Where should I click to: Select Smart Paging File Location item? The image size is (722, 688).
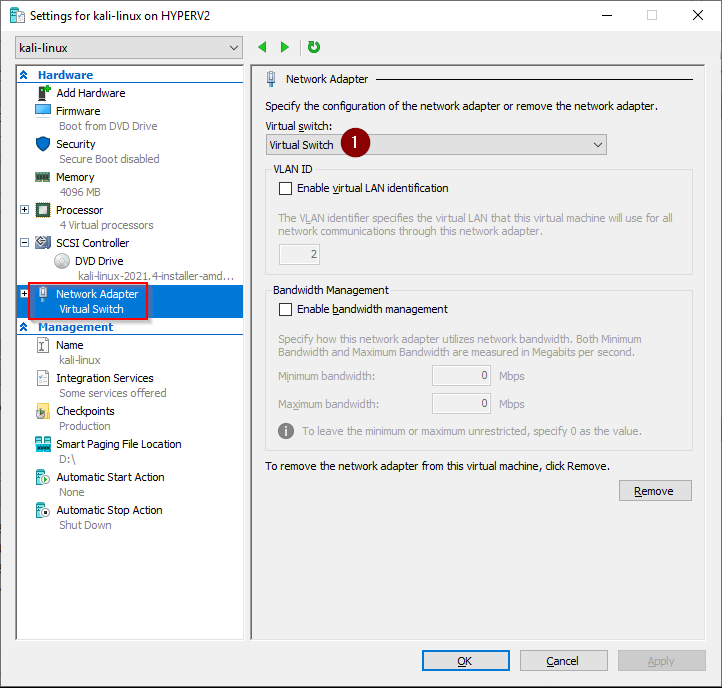click(x=118, y=444)
